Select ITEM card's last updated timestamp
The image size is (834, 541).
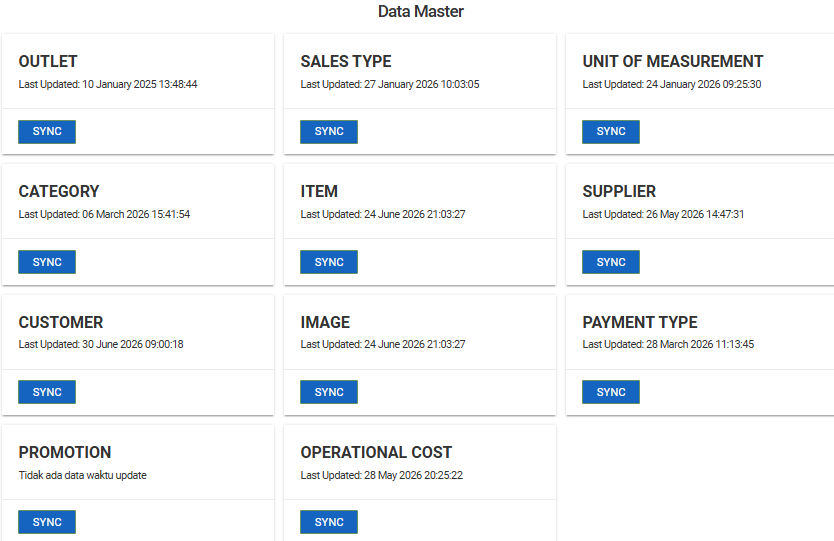tap(383, 214)
